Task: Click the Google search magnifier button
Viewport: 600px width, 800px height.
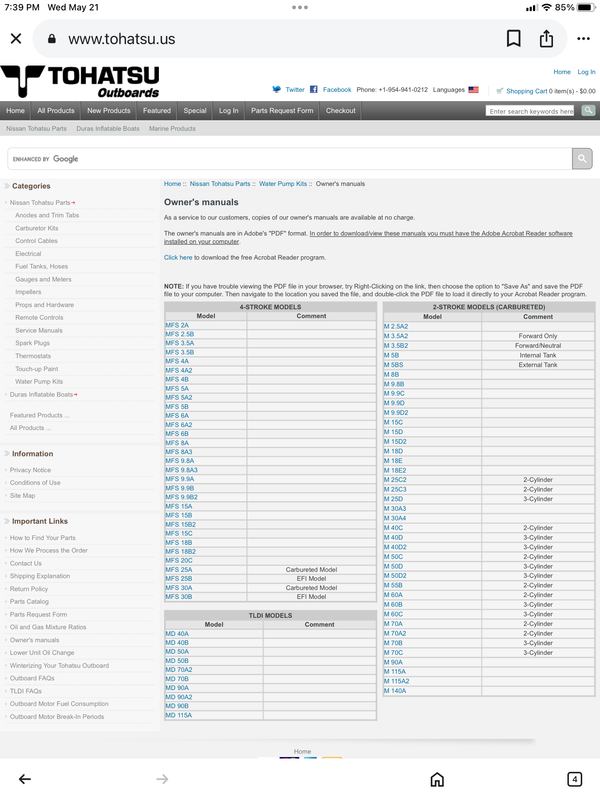Action: [582, 159]
